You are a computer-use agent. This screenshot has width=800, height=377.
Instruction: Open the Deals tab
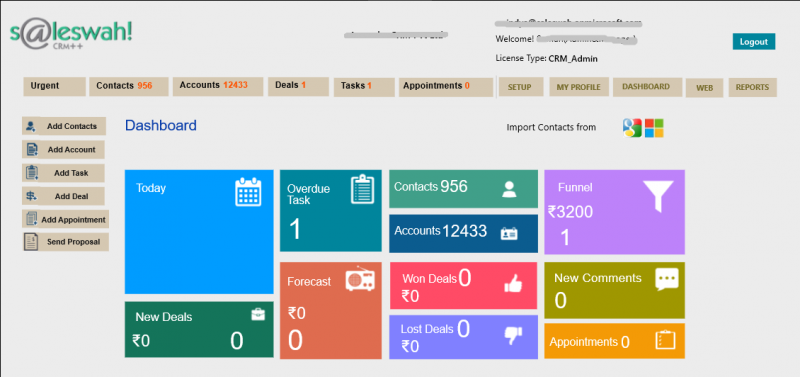[x=298, y=86]
